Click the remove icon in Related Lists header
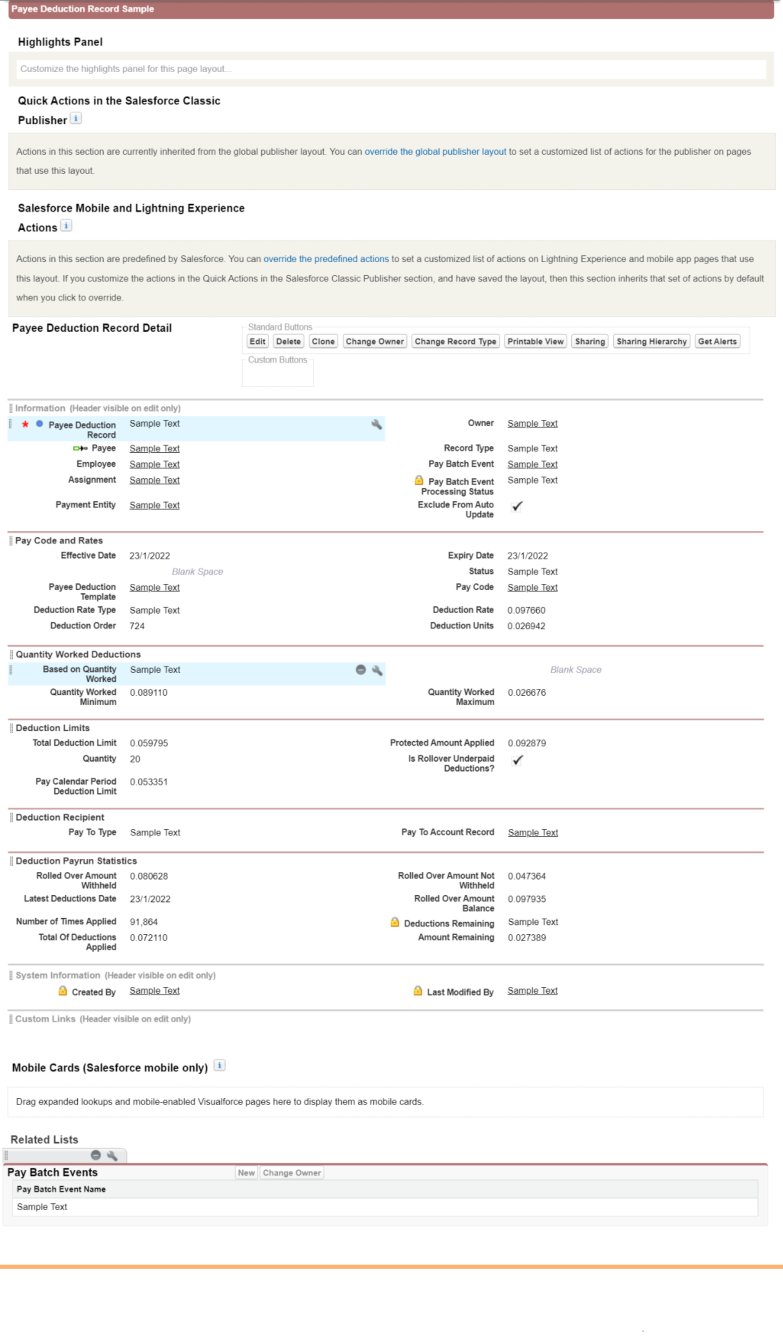Image resolution: width=783 pixels, height=1338 pixels. coord(96,1155)
